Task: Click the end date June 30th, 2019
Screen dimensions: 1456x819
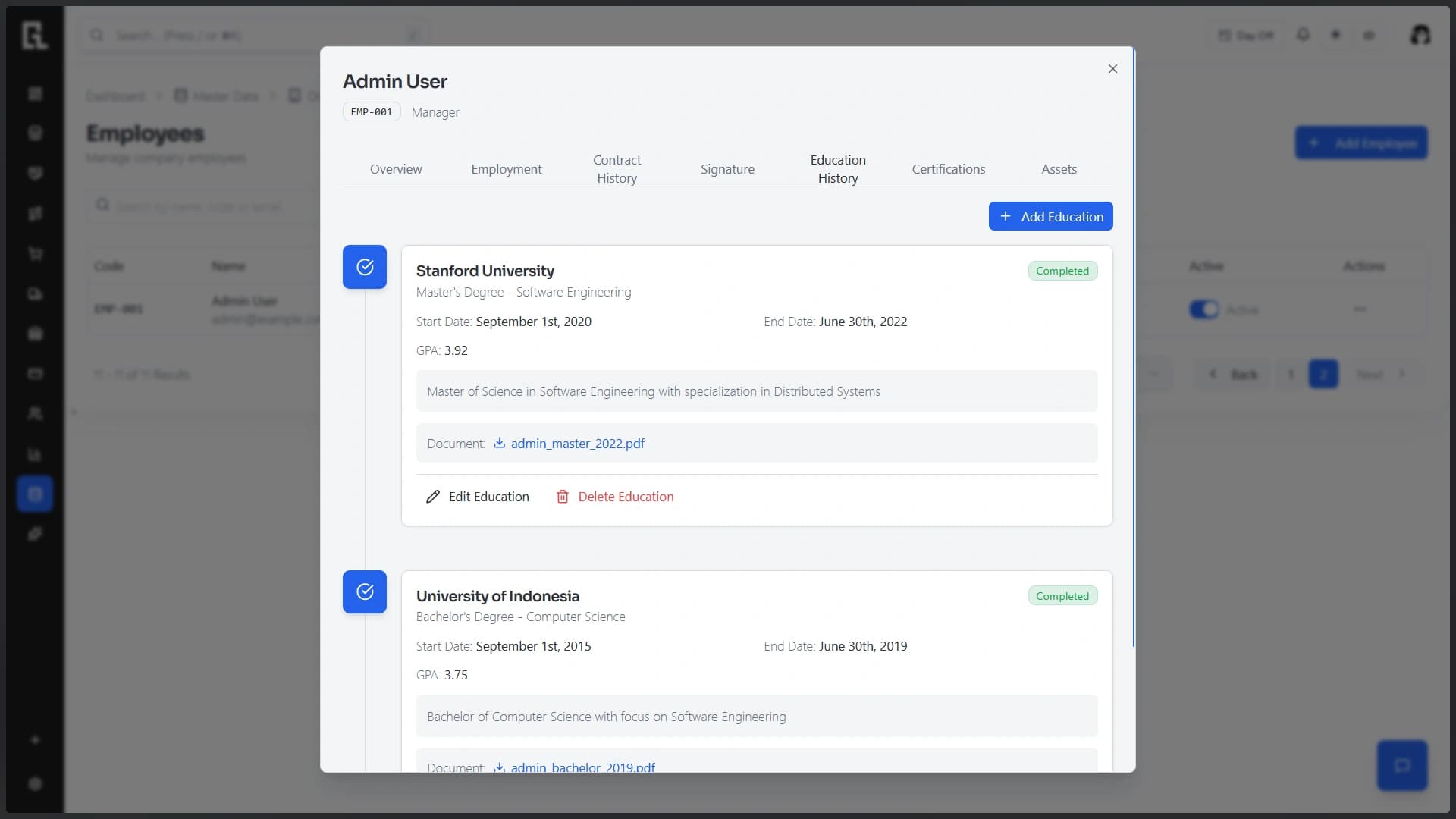Action: 863,646
